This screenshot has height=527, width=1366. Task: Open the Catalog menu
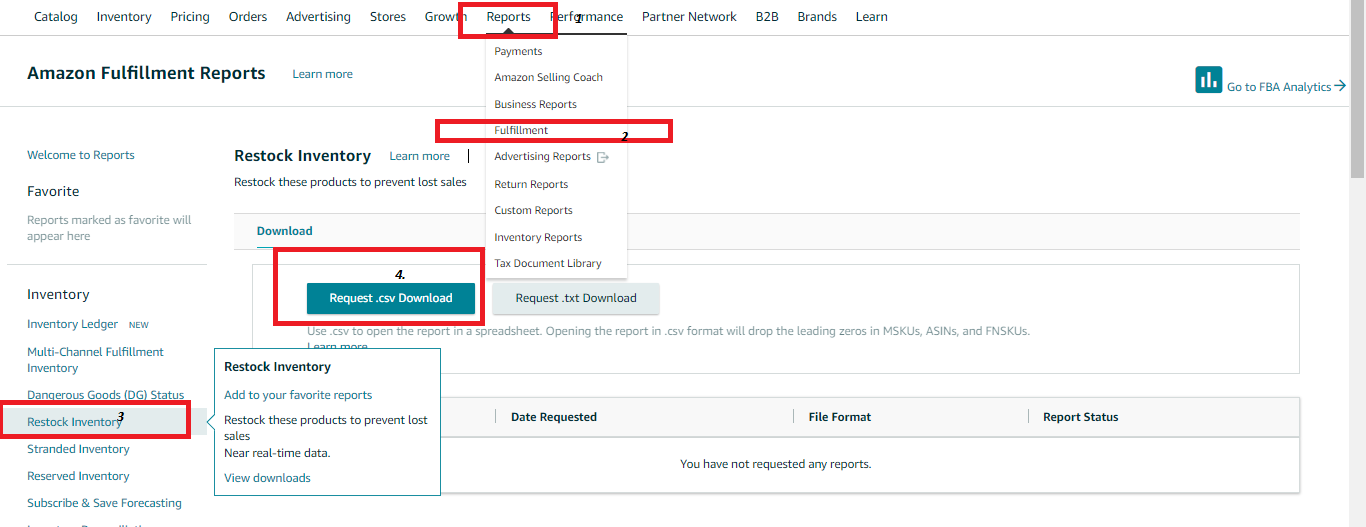pos(56,17)
